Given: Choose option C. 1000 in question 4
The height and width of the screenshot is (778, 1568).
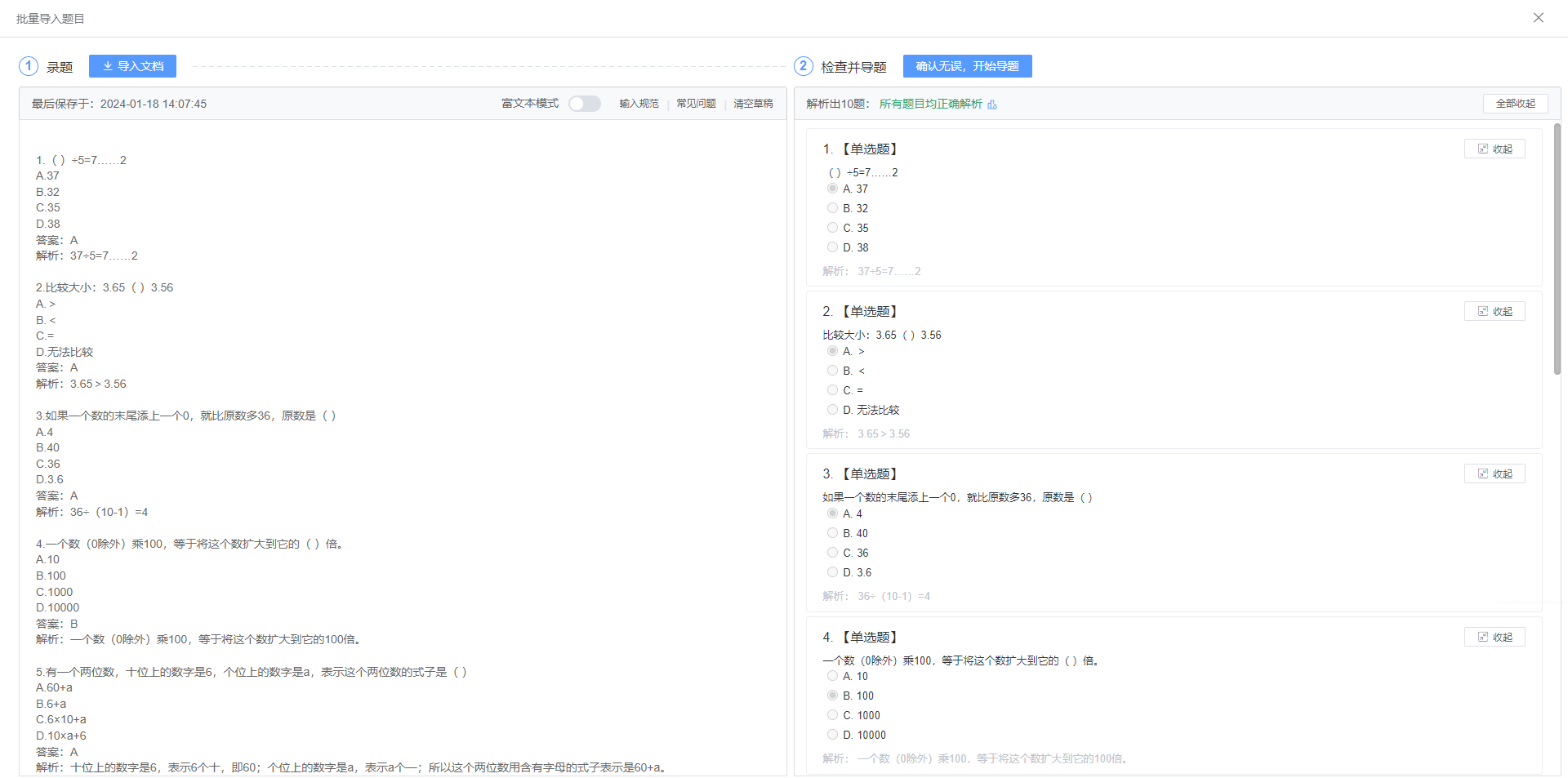Looking at the screenshot, I should (832, 715).
